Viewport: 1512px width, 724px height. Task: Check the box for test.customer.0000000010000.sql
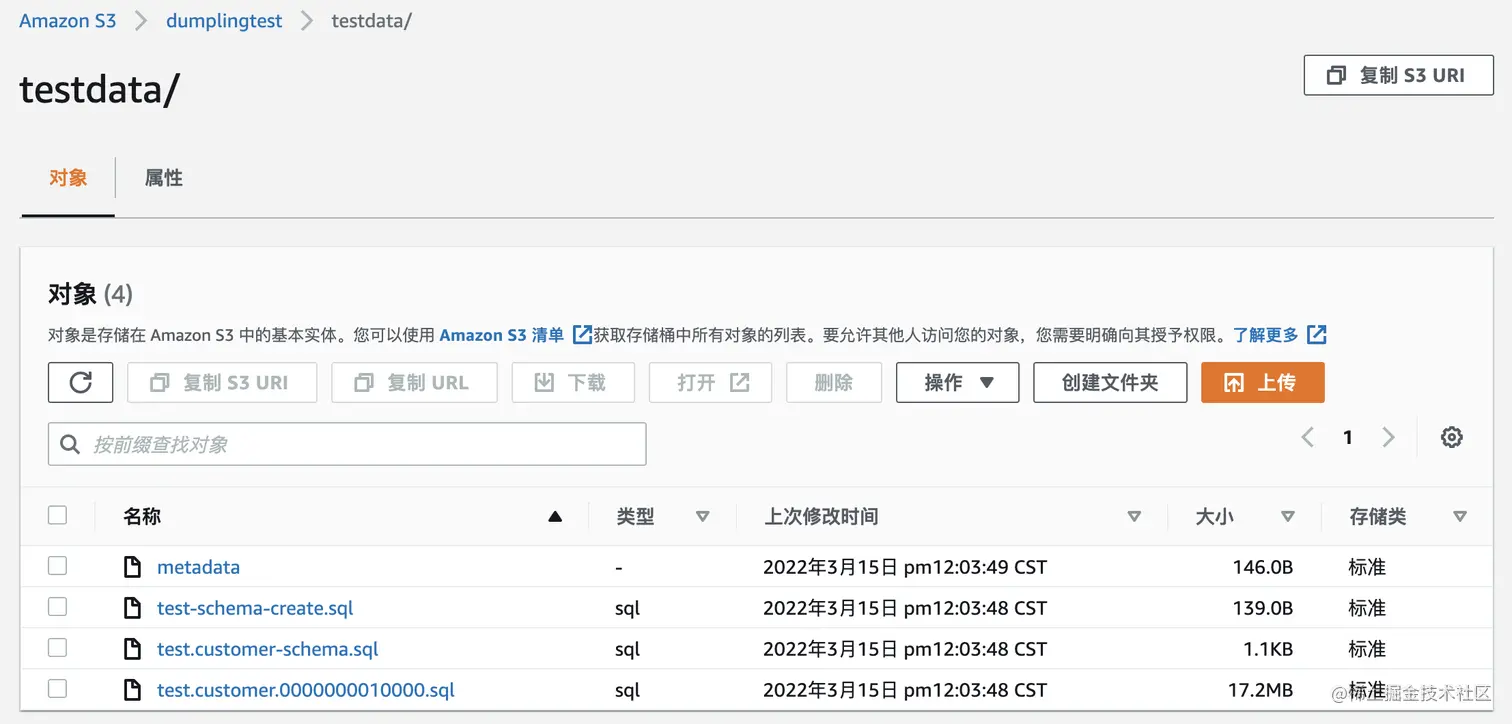pos(57,689)
